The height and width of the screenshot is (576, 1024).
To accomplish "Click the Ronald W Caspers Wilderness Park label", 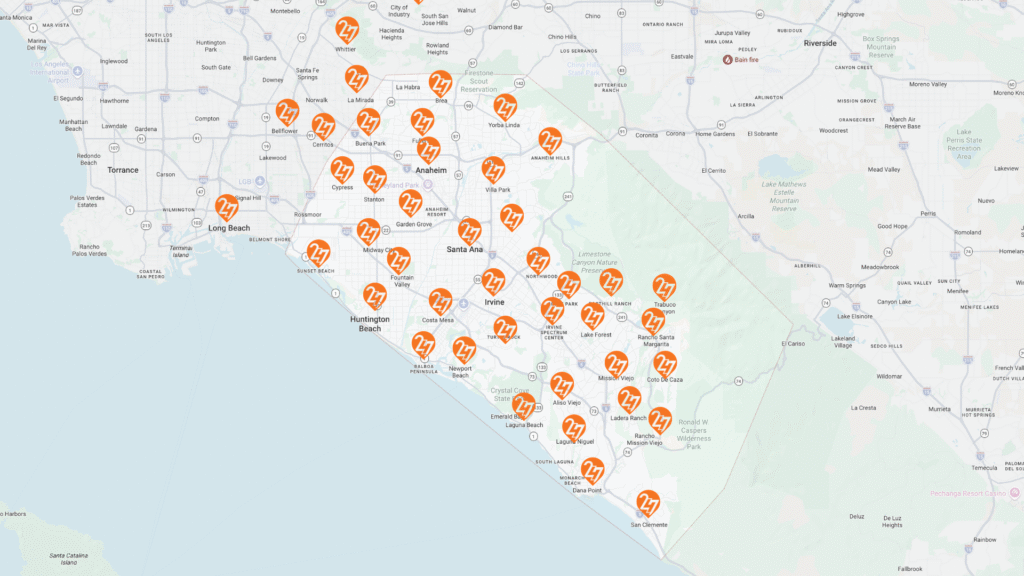I will coord(694,434).
